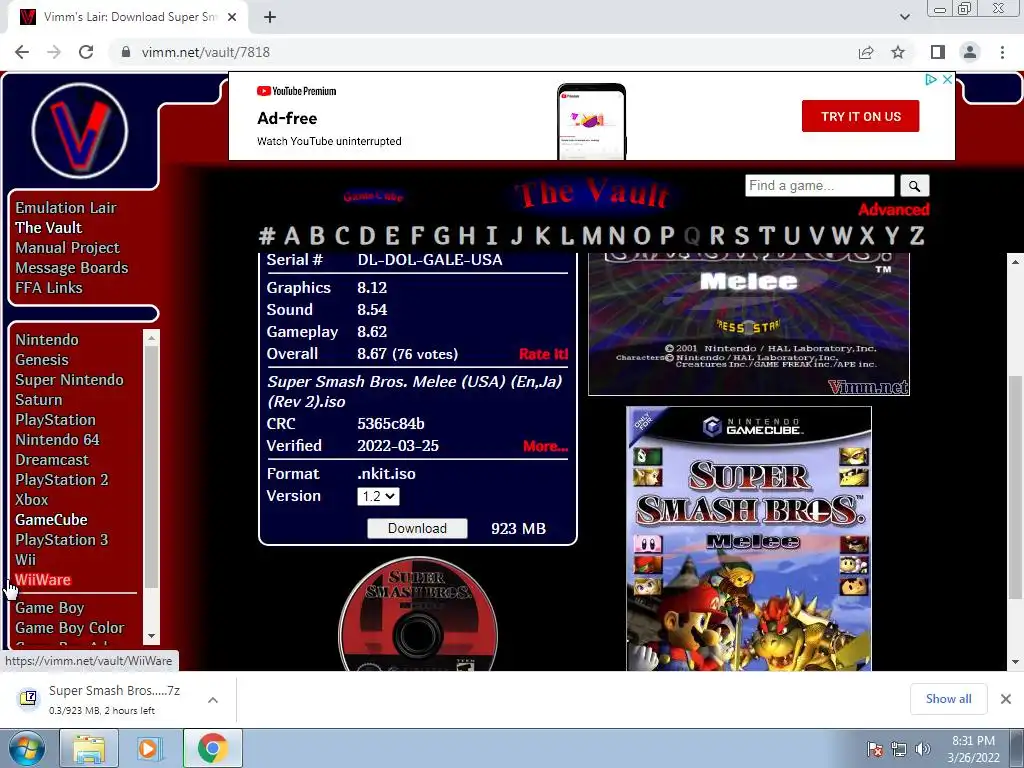
Task: Open the Emulation Lair menu link
Action: 66,208
